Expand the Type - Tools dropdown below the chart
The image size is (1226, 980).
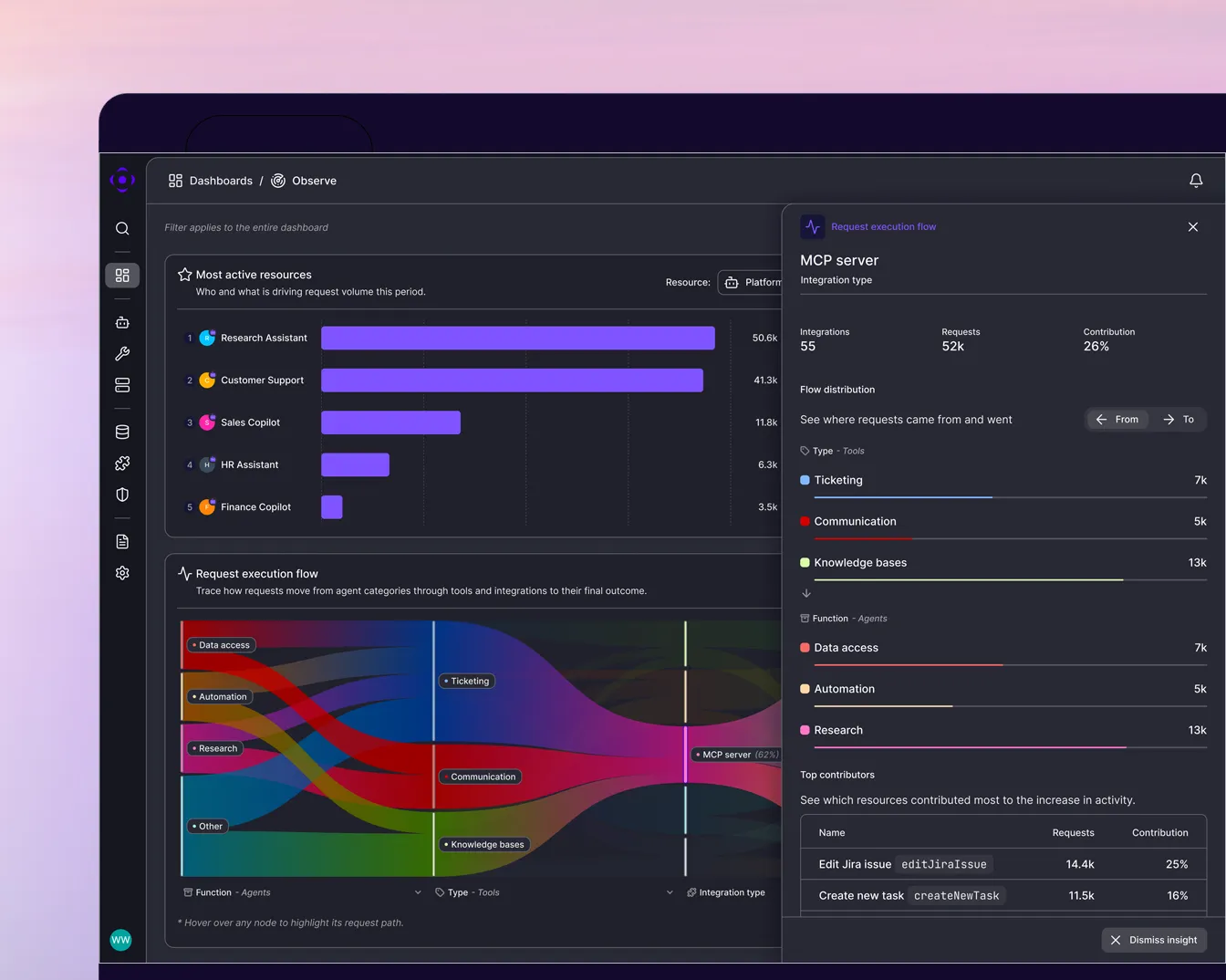tap(554, 892)
